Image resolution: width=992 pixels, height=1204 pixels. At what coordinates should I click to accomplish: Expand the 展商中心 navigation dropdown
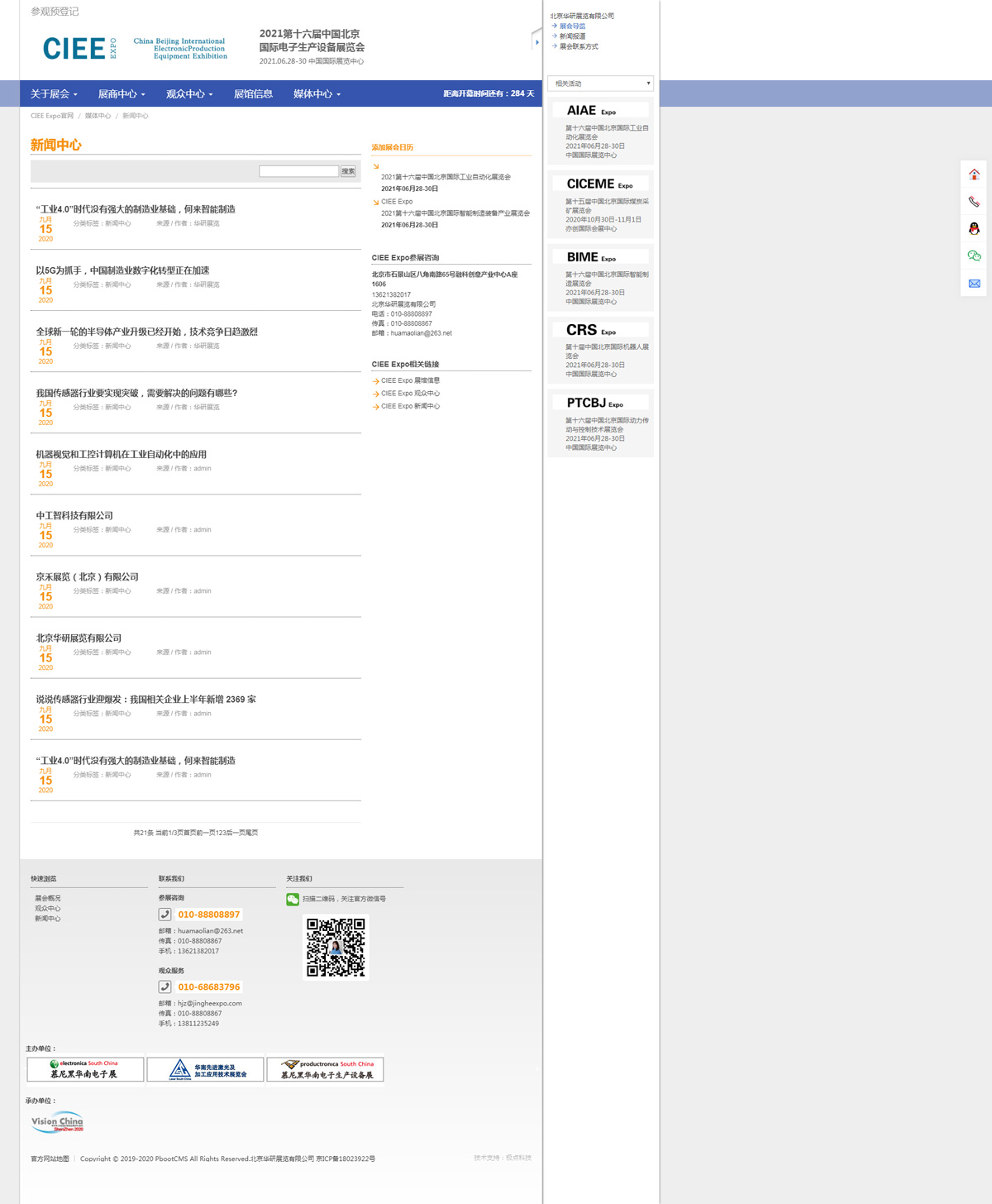[x=122, y=94]
